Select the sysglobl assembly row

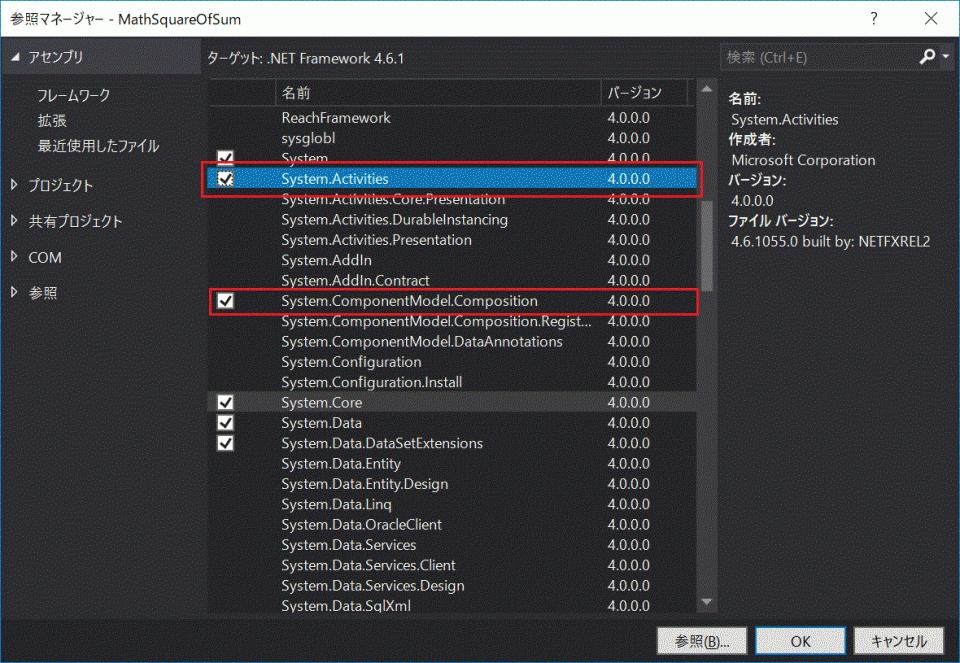452,138
